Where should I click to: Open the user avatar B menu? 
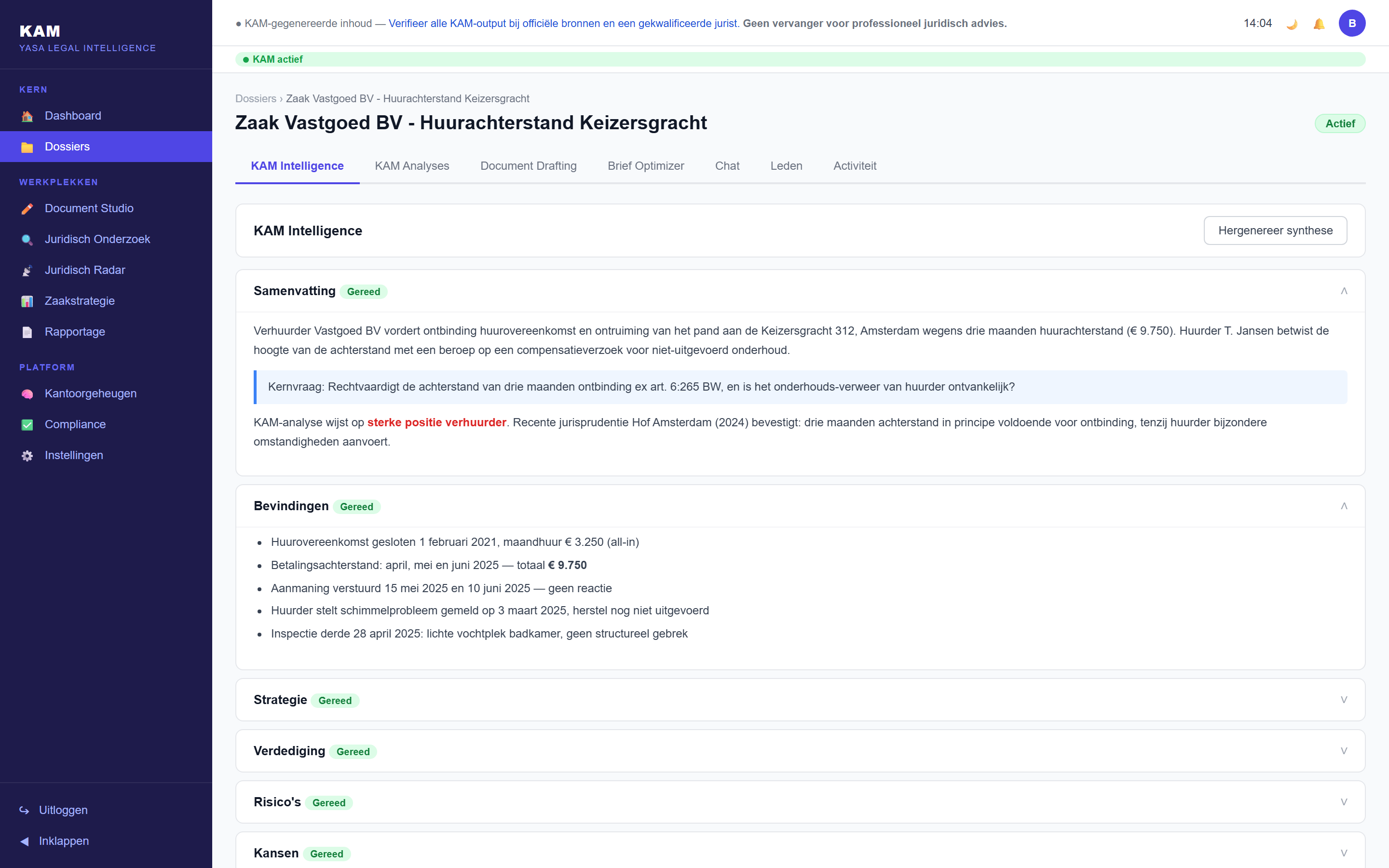(x=1352, y=24)
